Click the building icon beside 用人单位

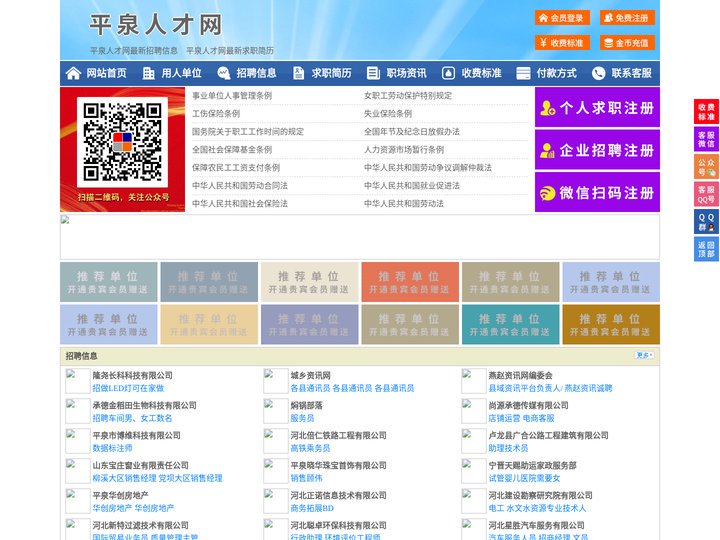point(148,73)
